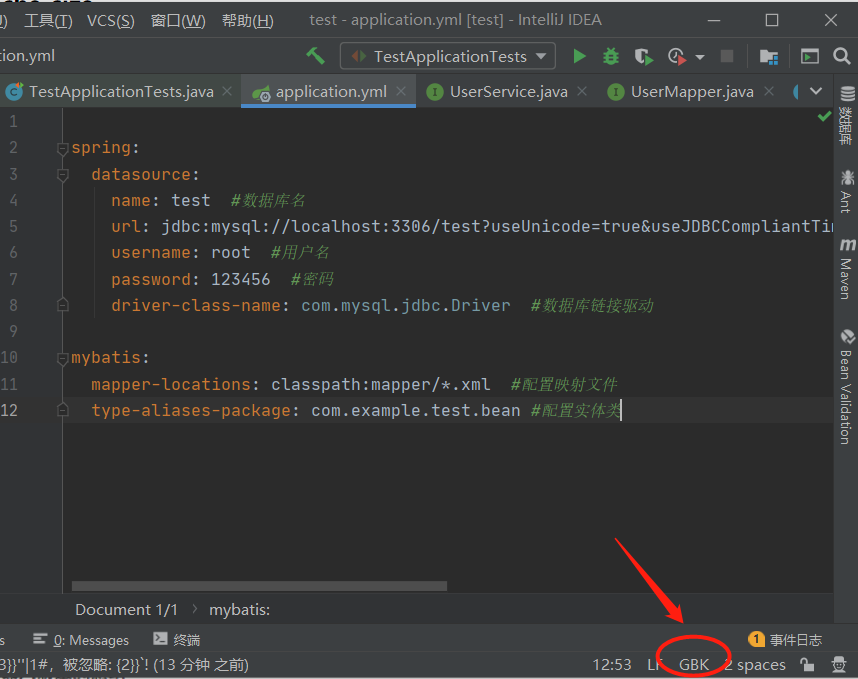This screenshot has width=858, height=679.
Task: Click the Hector inspections icon in status bar
Action: pyautogui.click(x=837, y=664)
